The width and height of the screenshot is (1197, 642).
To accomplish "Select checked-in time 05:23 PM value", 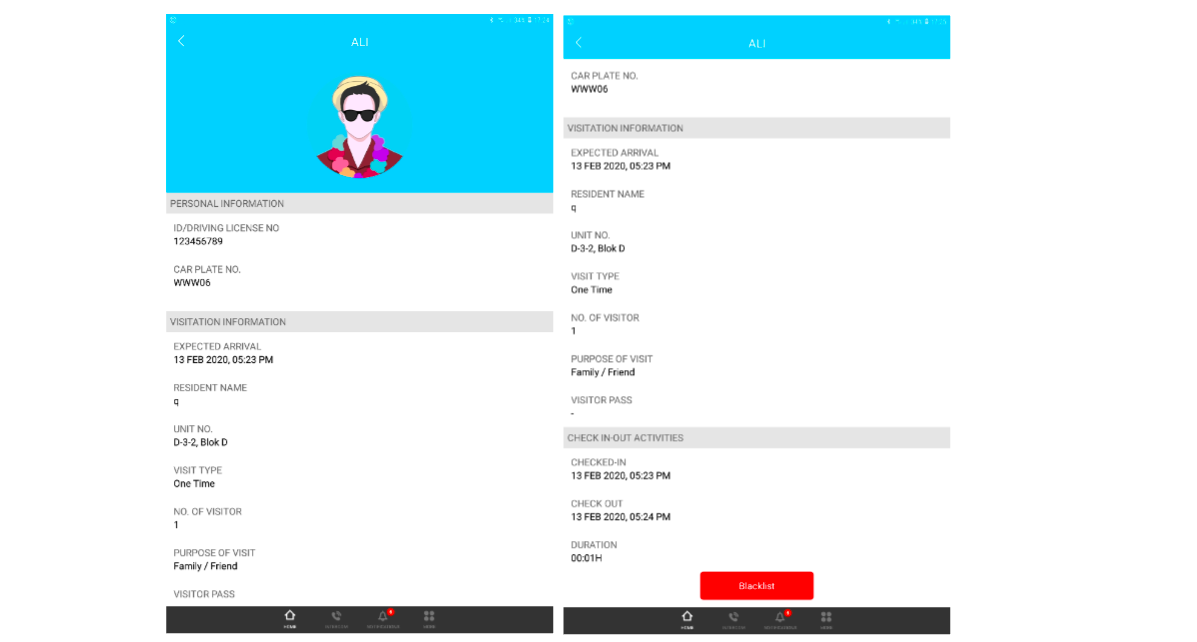I will (621, 476).
